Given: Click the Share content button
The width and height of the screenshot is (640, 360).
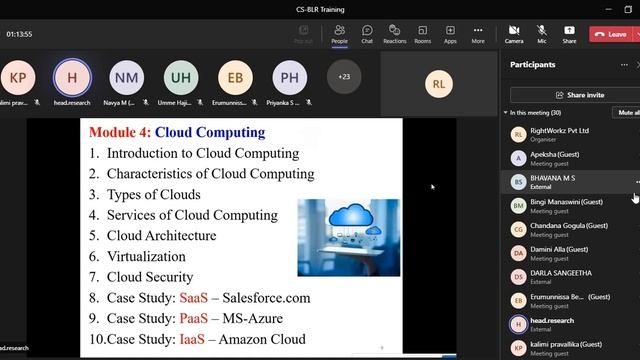Looking at the screenshot, I should point(569,34).
